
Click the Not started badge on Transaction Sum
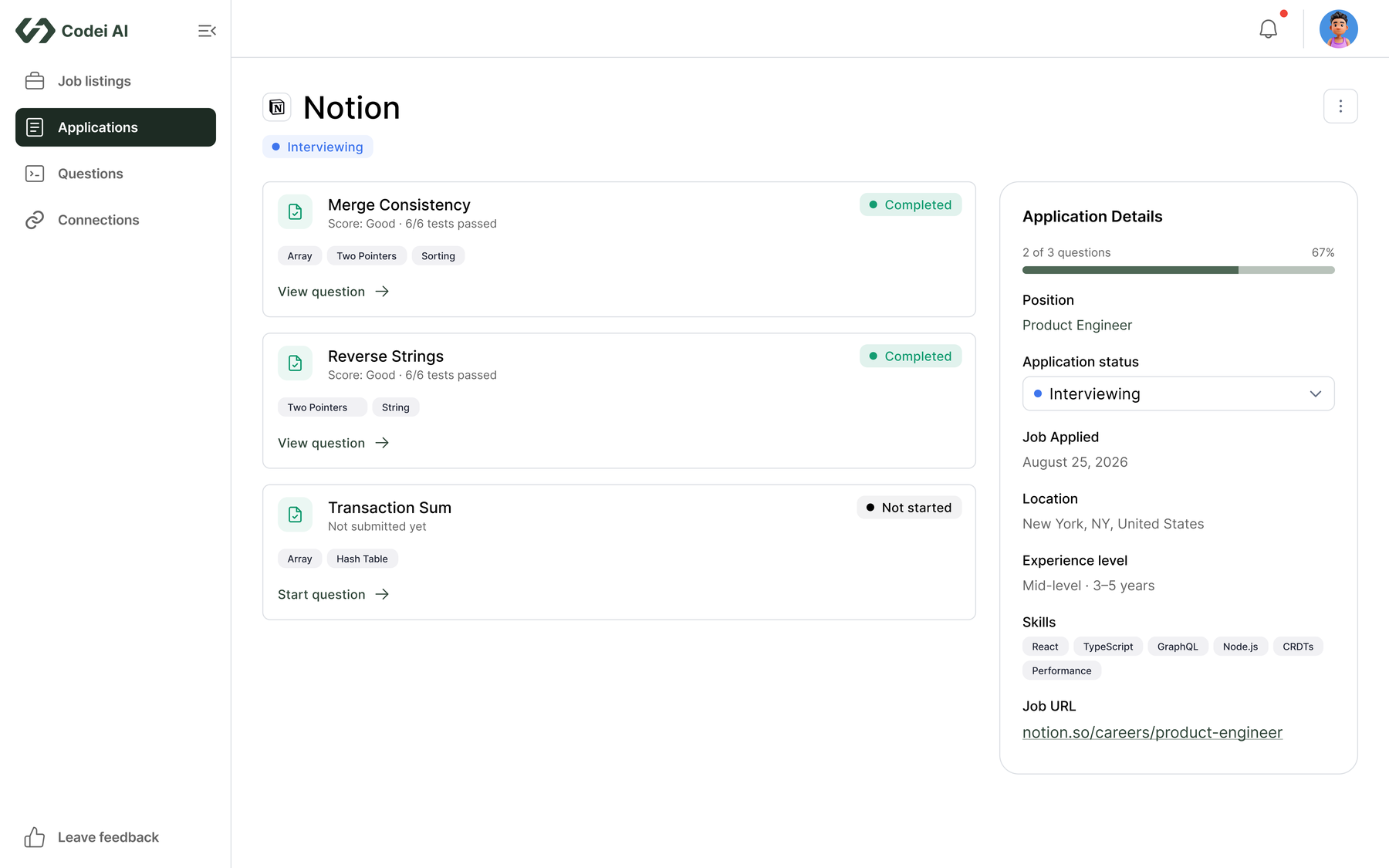(x=909, y=507)
